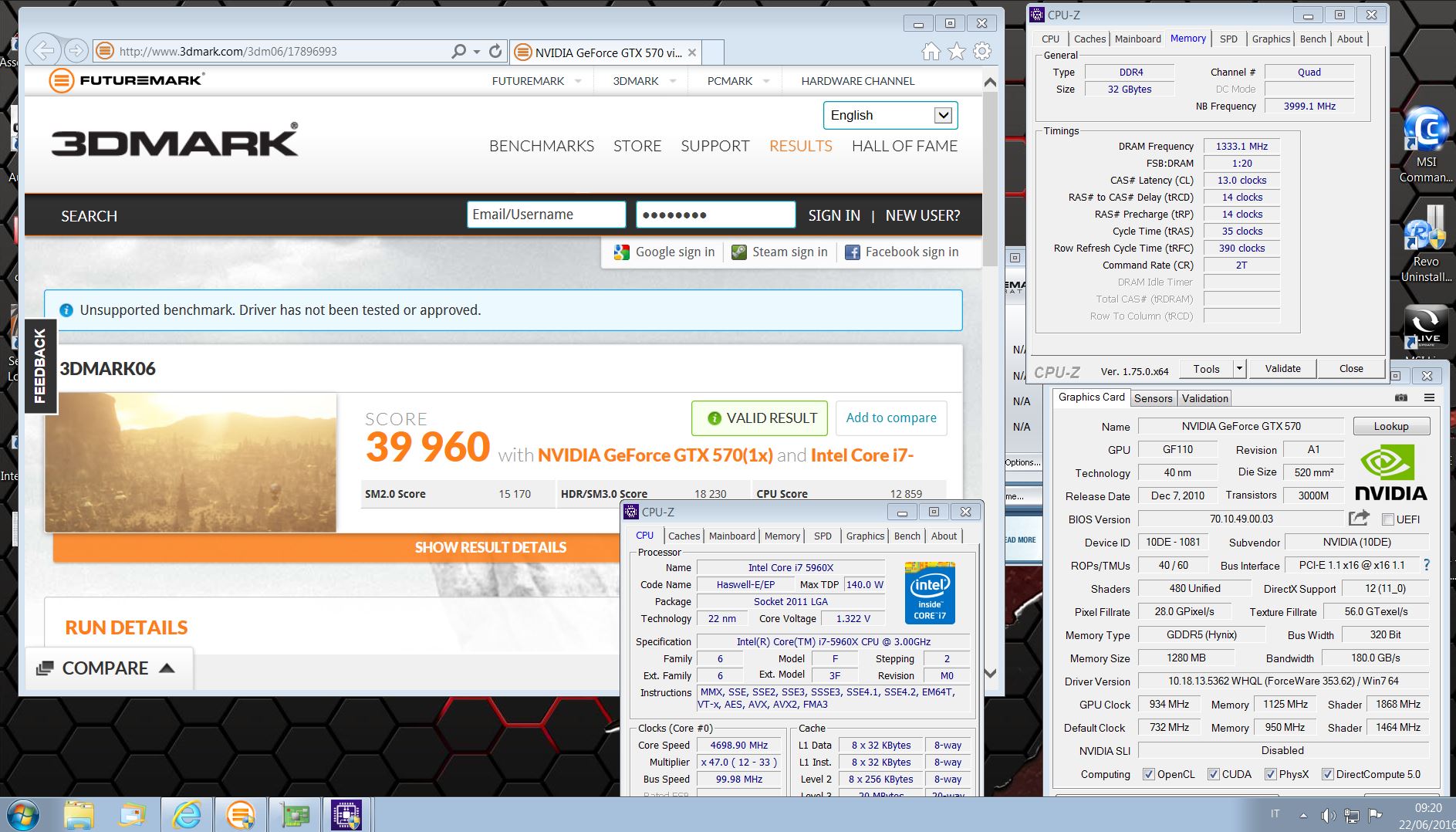
Task: Click GPU-Z BIOS export share icon
Action: click(1359, 518)
